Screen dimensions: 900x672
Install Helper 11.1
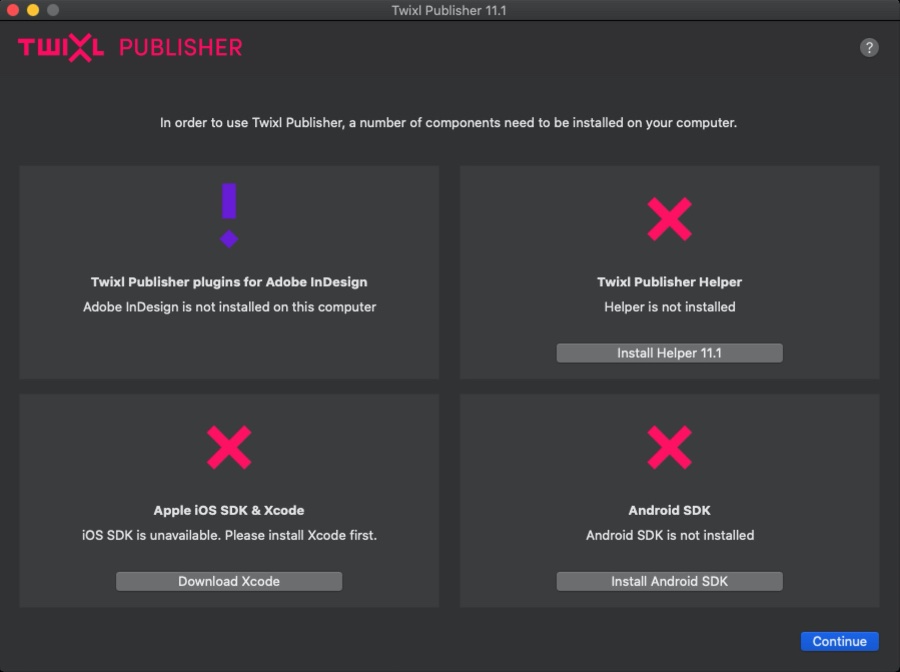click(669, 353)
